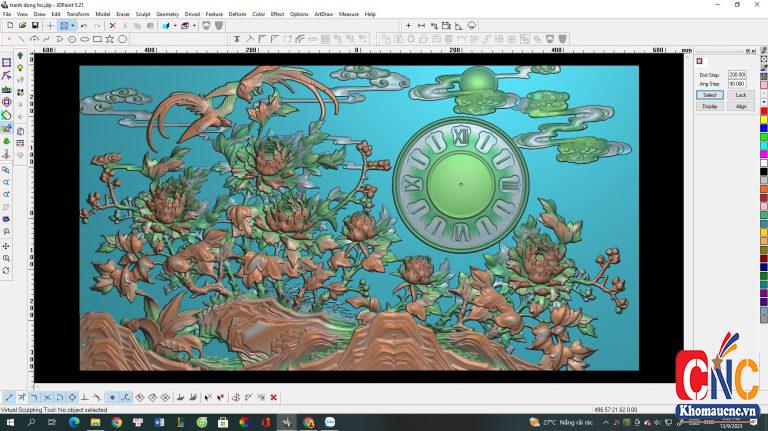
Task: Click the red X in bottom toolbar
Action: [274, 397]
